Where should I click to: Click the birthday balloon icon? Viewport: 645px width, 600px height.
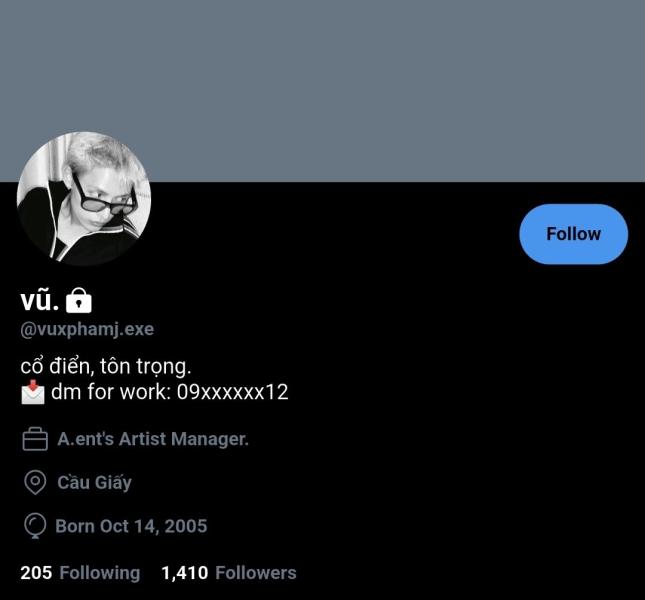(x=35, y=526)
